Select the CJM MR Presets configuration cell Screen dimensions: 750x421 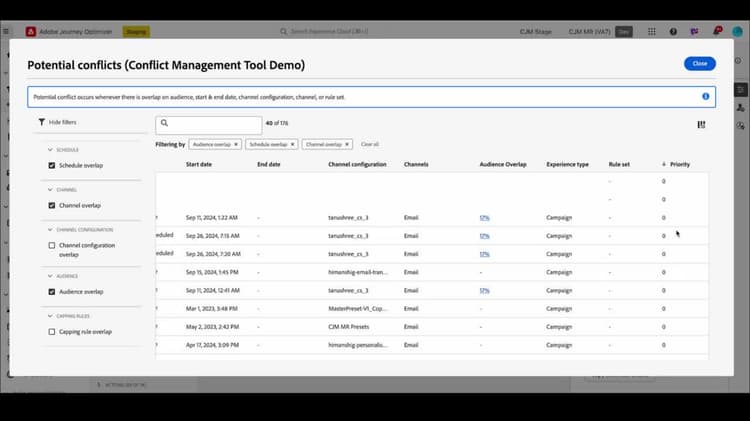click(x=349, y=327)
